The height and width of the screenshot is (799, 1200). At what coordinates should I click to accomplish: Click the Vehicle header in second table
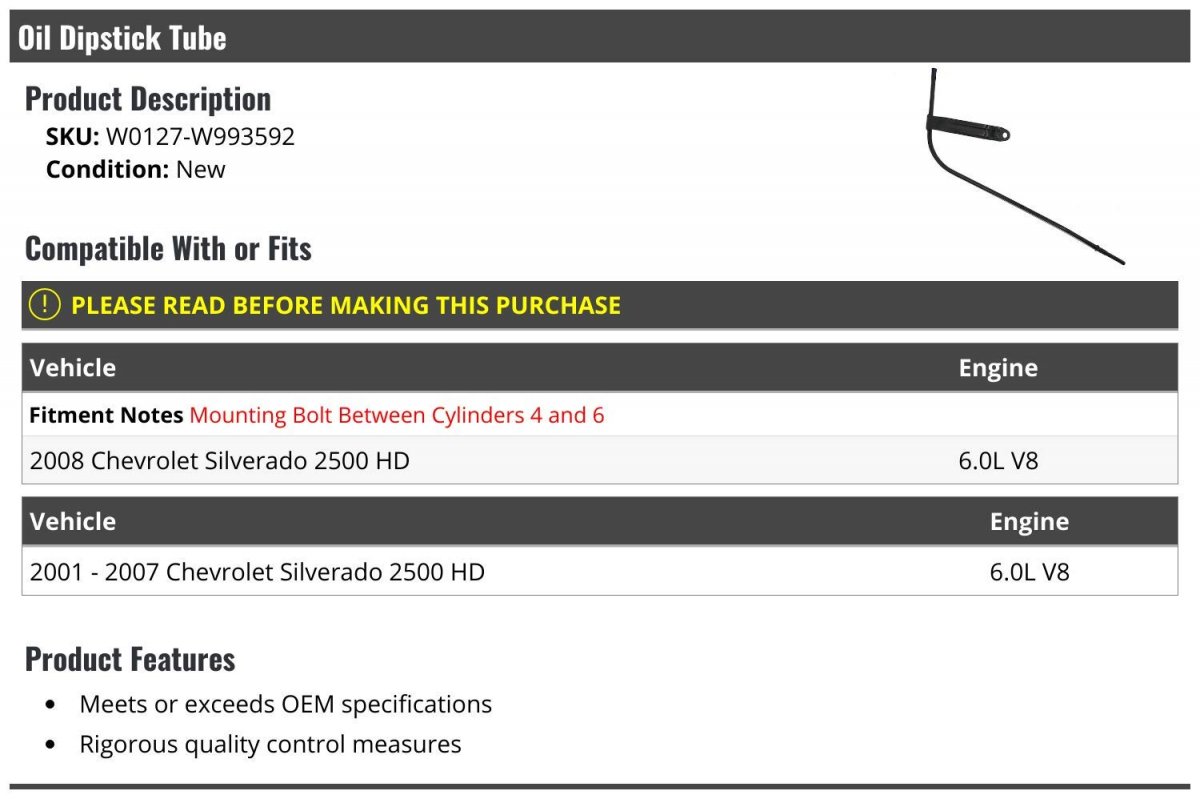73,521
